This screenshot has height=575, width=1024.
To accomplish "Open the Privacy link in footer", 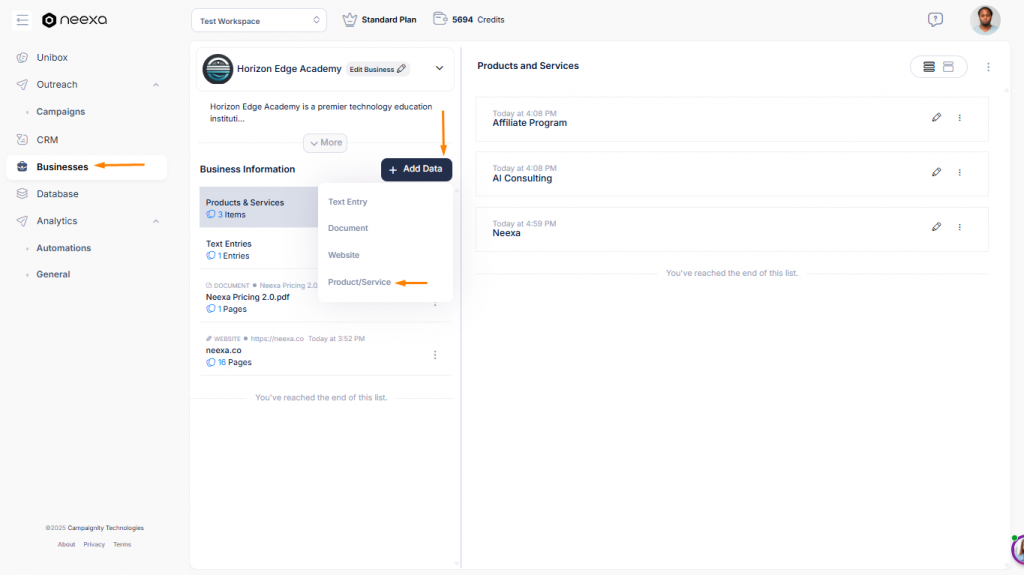I will (94, 545).
